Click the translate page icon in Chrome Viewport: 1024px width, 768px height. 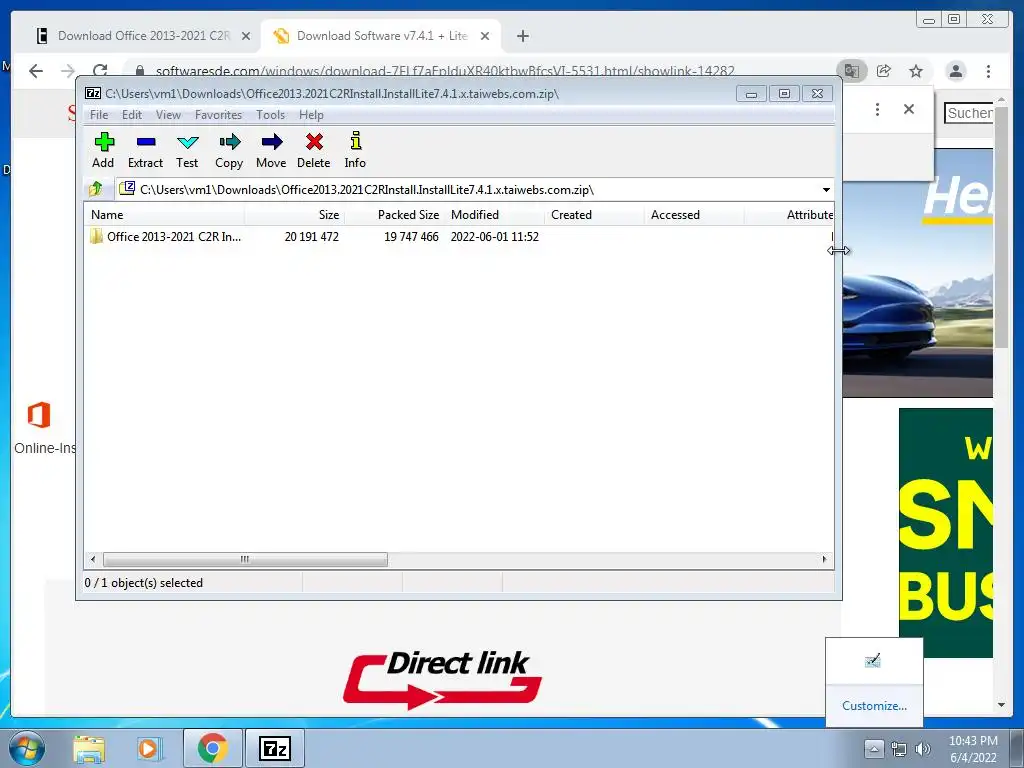coord(852,71)
